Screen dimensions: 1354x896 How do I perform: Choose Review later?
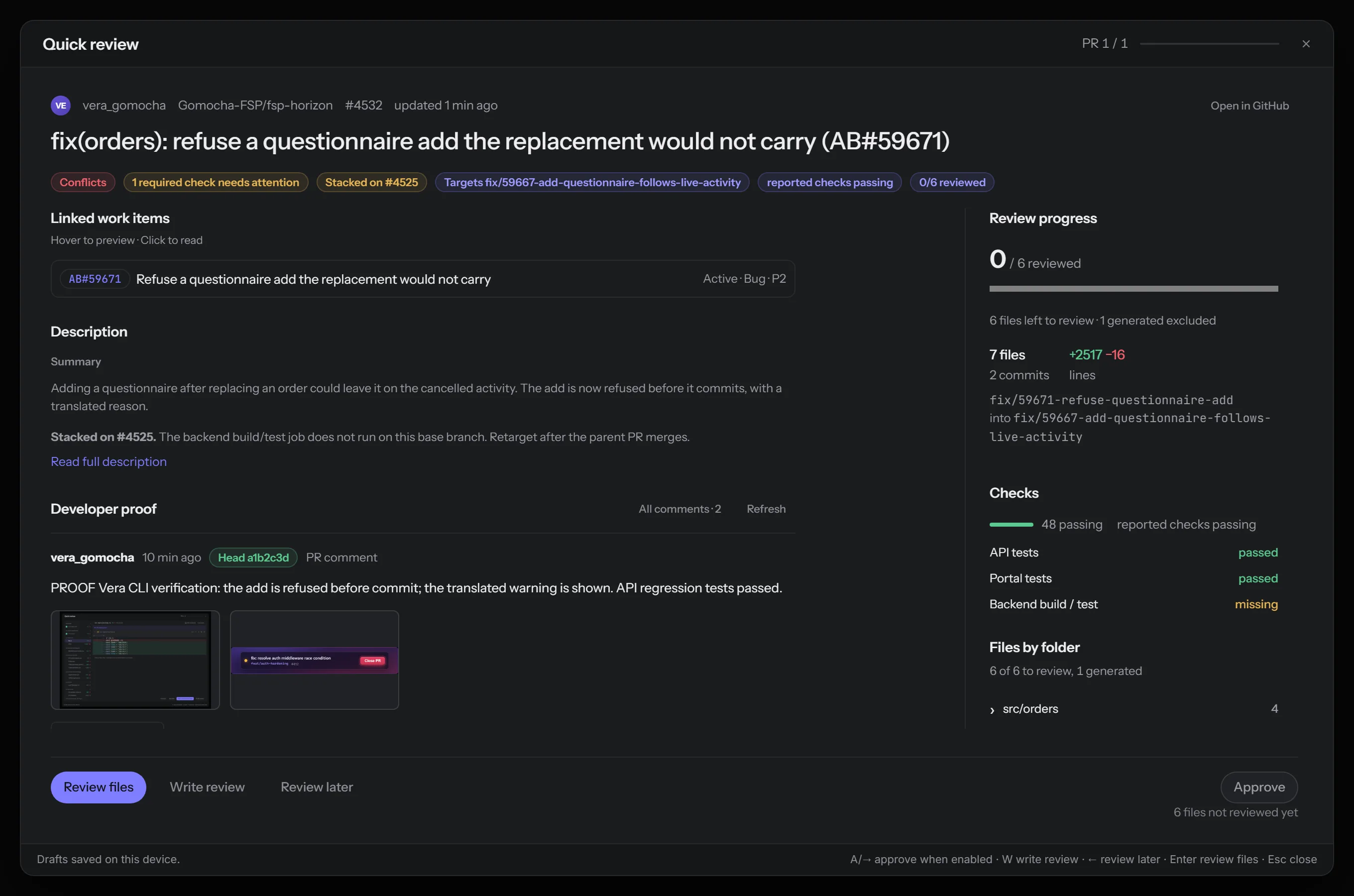pos(317,787)
